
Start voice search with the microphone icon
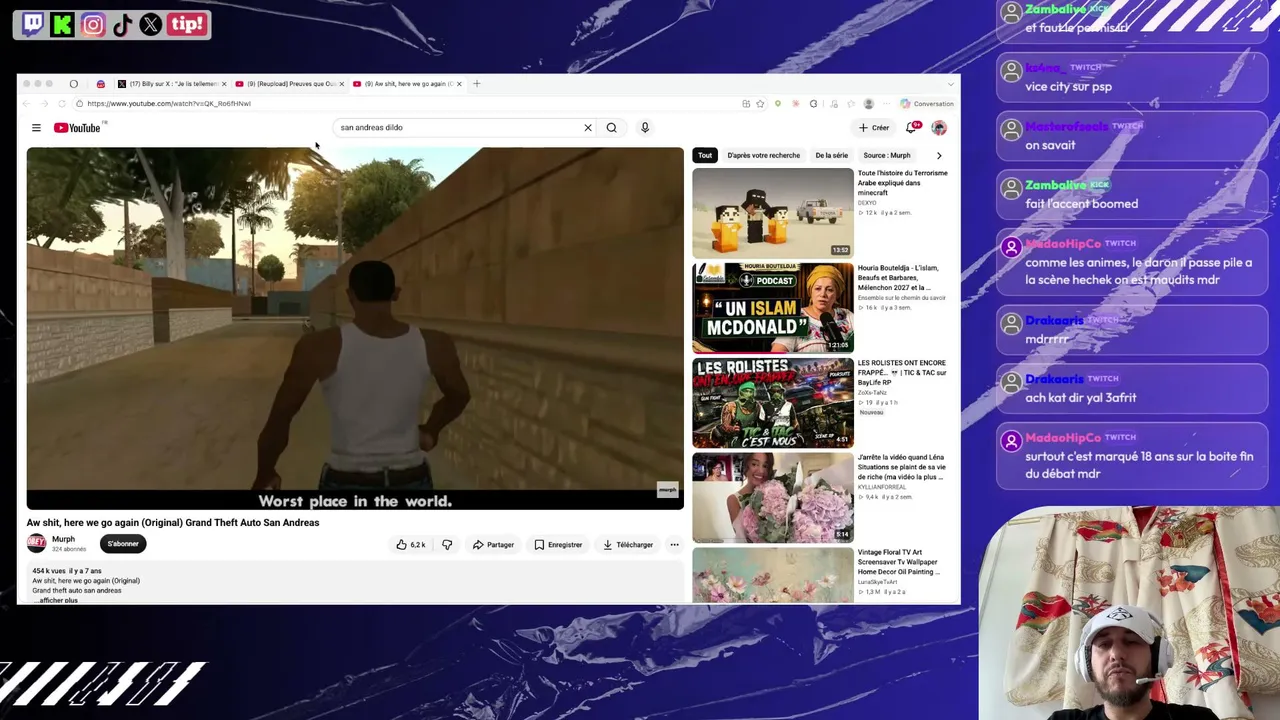coord(645,128)
